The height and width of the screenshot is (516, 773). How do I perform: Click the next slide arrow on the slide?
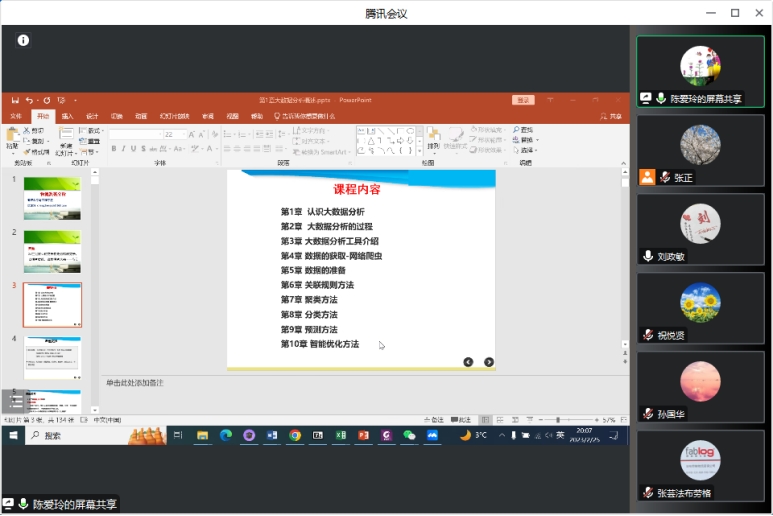coord(489,362)
